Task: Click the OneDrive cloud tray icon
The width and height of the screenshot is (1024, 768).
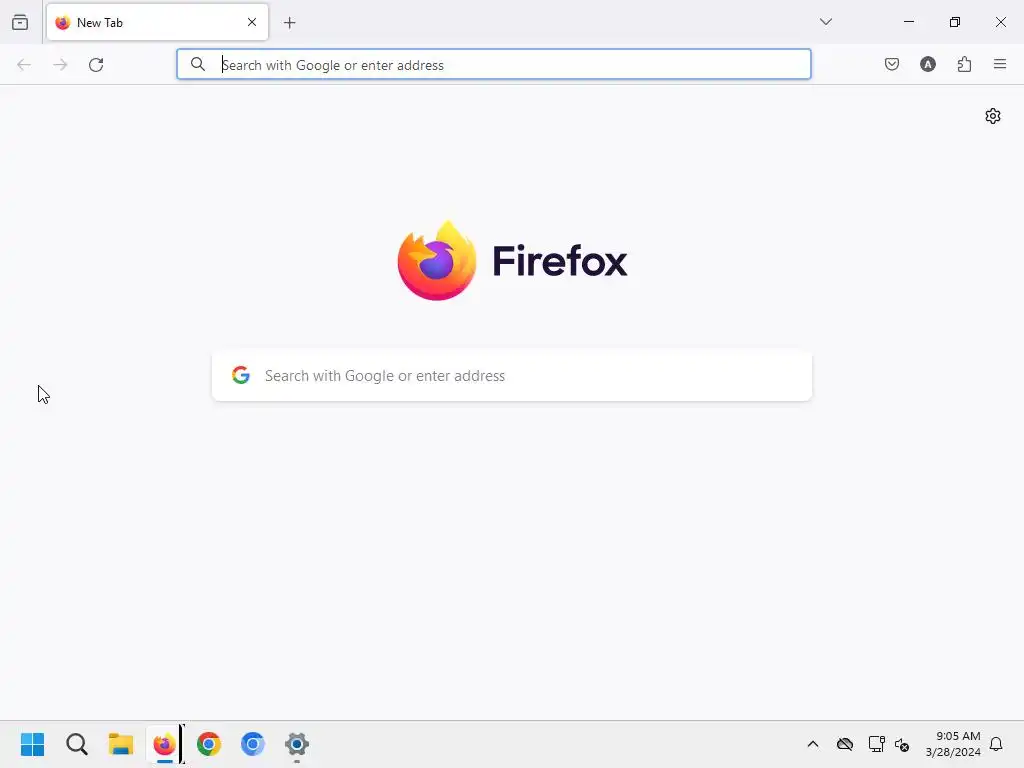Action: (845, 744)
